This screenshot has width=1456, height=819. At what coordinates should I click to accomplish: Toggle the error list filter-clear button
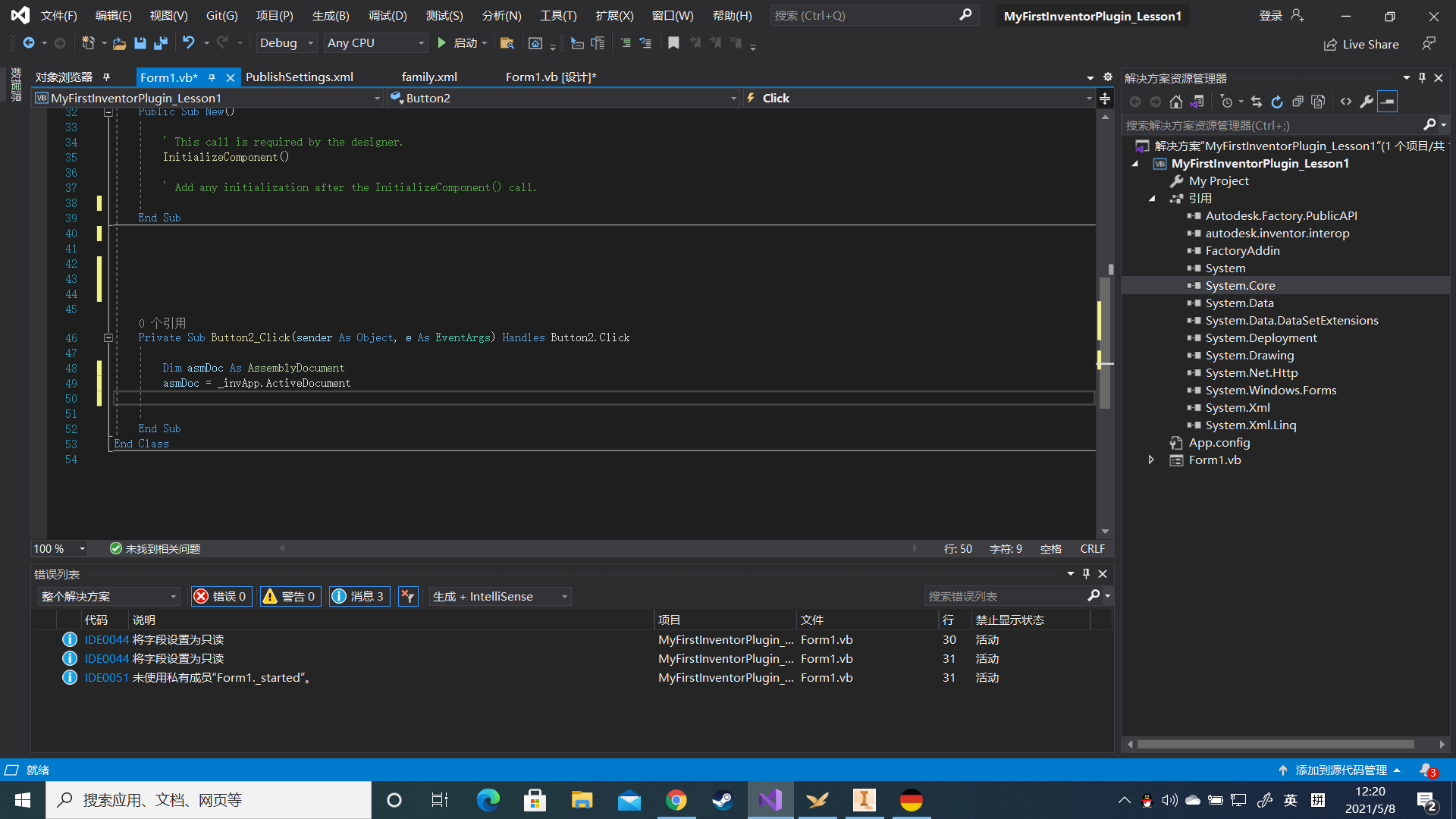408,597
